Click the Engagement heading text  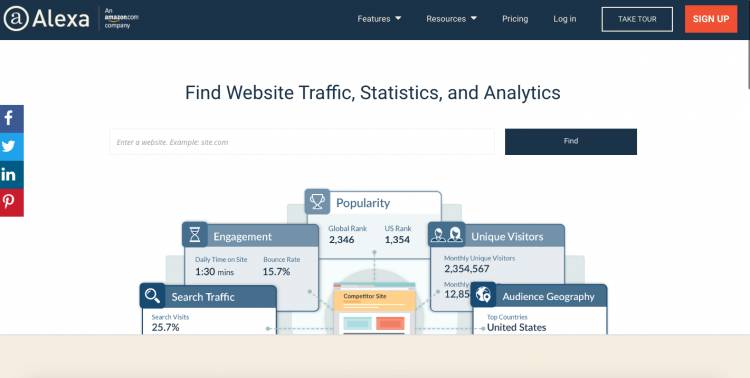[x=243, y=236]
